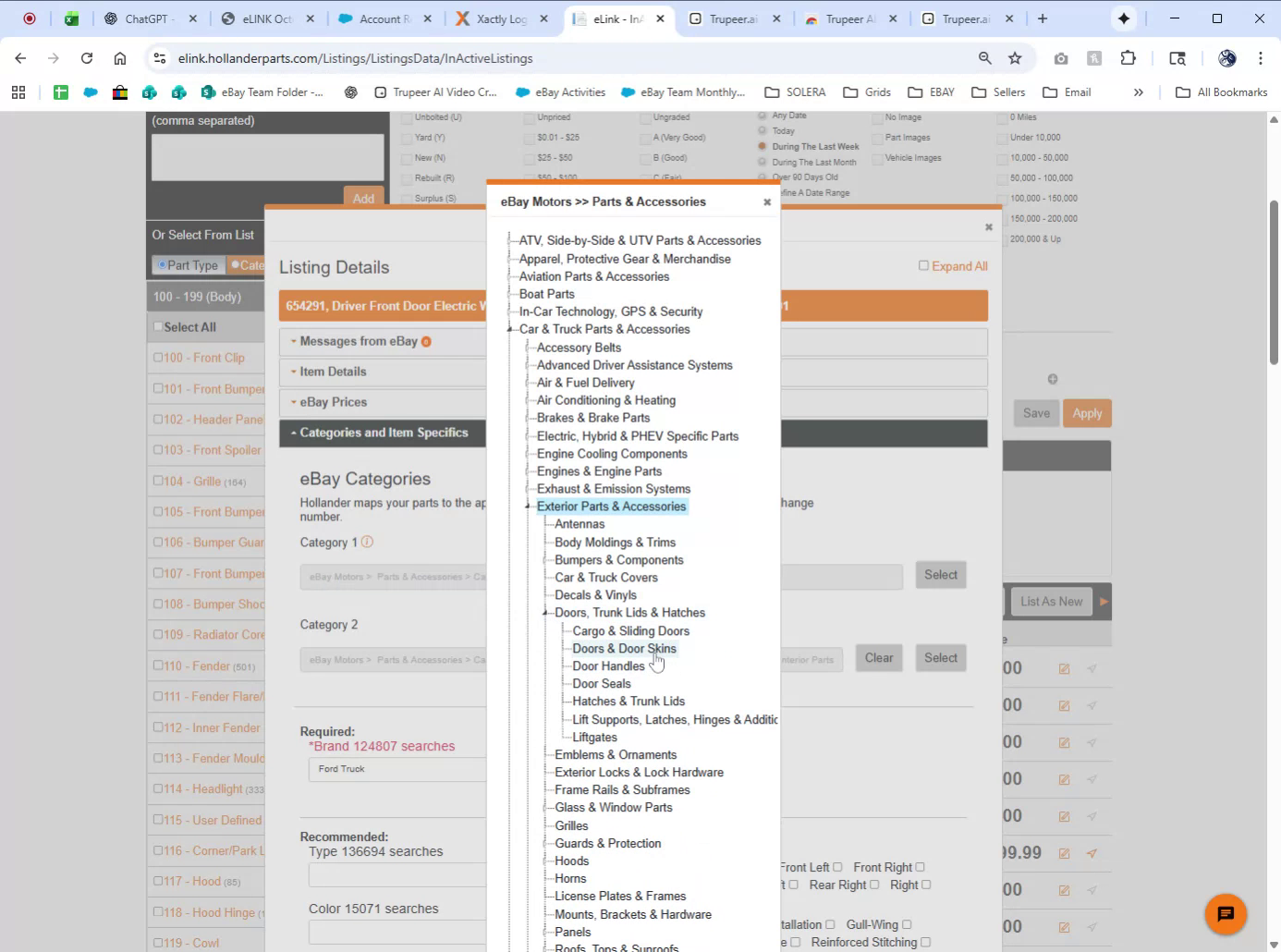Click the page vertical scrollbar thumb
Viewport: 1281px width, 952px height.
(x=1274, y=282)
